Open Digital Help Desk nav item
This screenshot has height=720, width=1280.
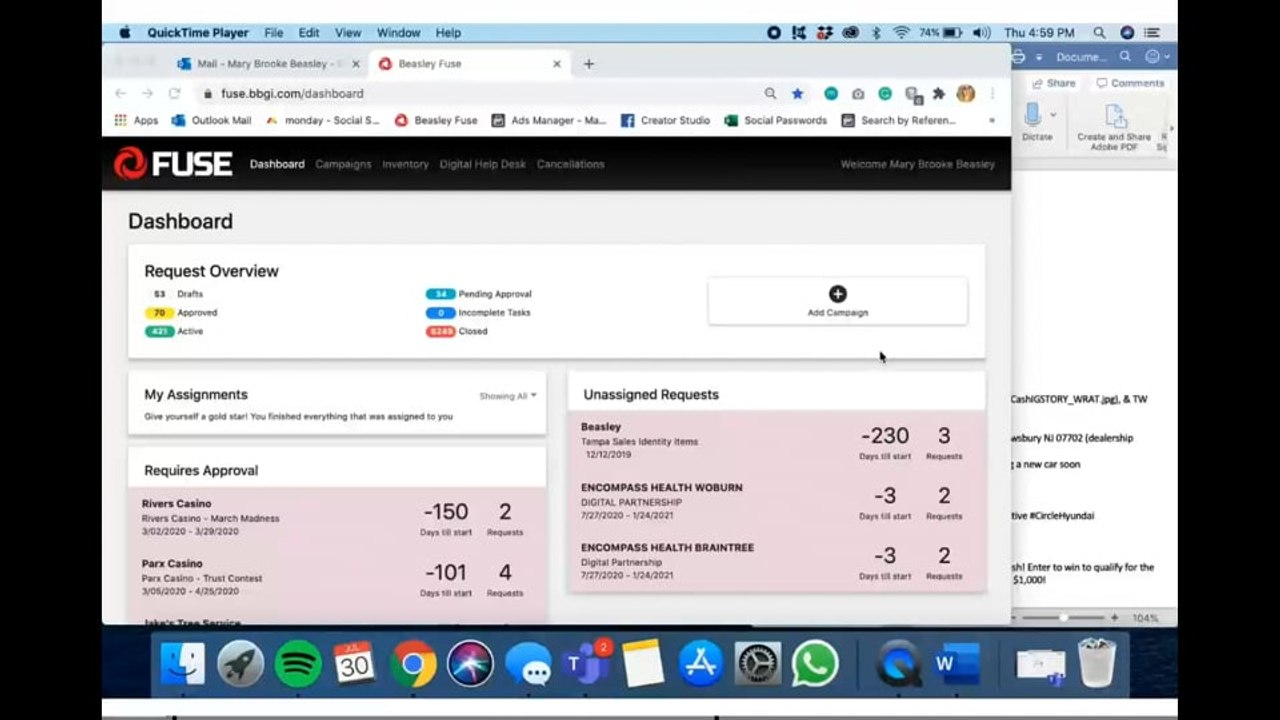point(482,164)
